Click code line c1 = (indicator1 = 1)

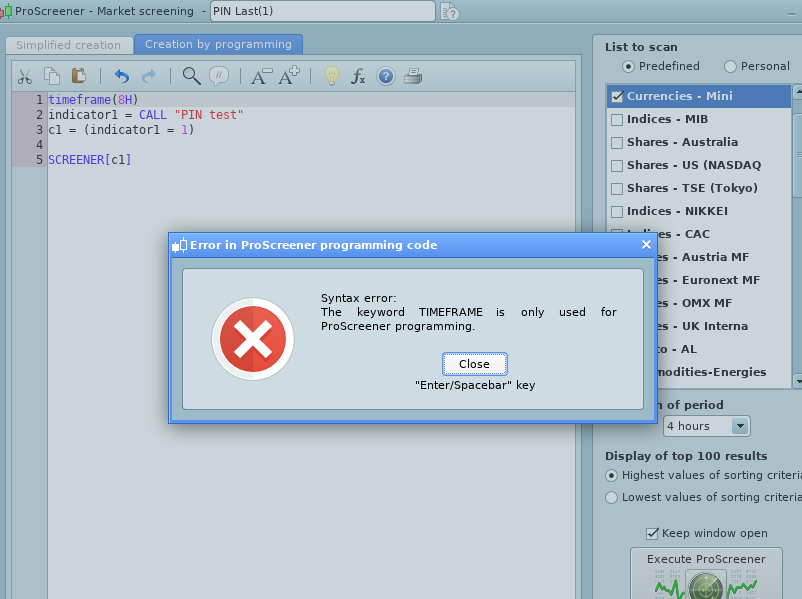(121, 130)
